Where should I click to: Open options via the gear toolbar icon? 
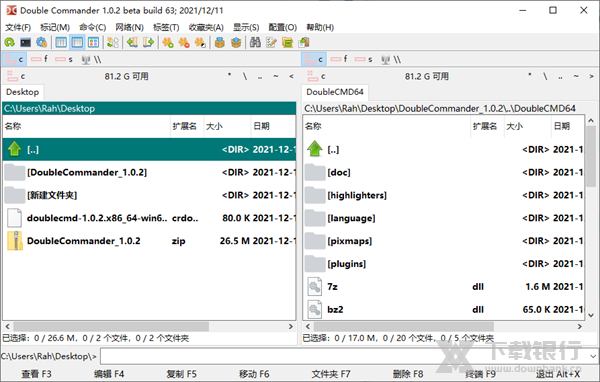coord(41,42)
